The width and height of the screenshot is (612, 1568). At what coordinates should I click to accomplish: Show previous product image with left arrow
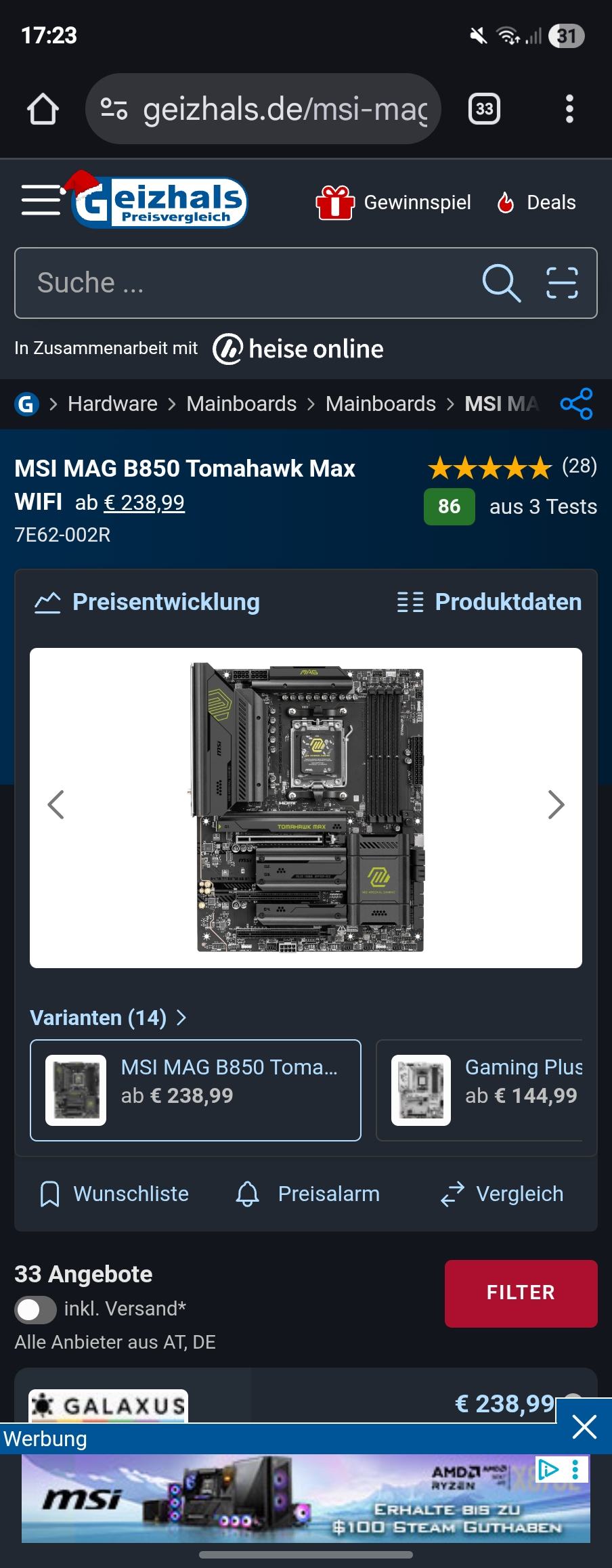click(x=56, y=805)
